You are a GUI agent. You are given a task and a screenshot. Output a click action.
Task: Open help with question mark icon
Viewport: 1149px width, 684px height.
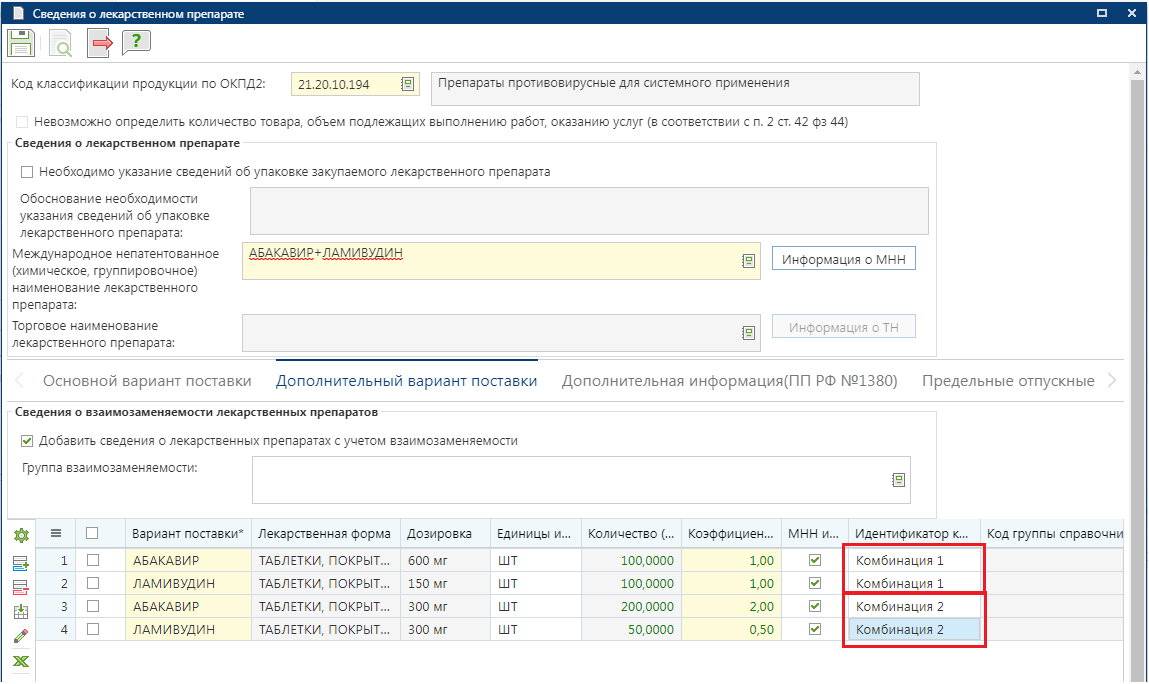[x=136, y=43]
